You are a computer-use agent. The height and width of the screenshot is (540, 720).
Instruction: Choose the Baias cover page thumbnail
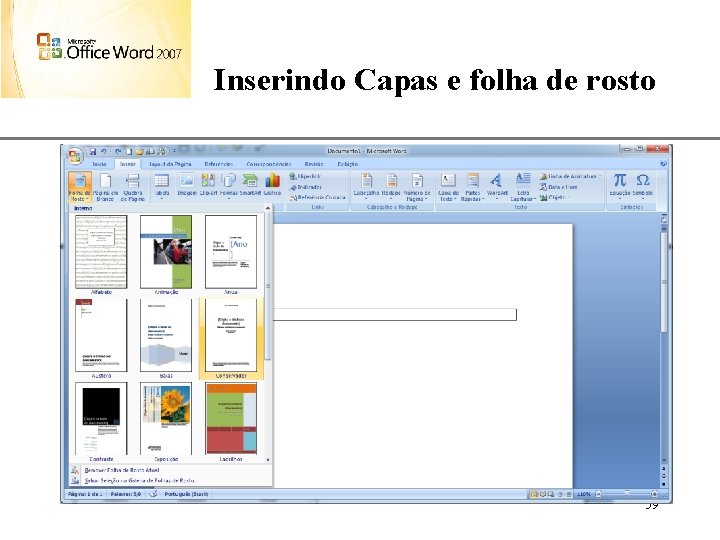[x=166, y=336]
